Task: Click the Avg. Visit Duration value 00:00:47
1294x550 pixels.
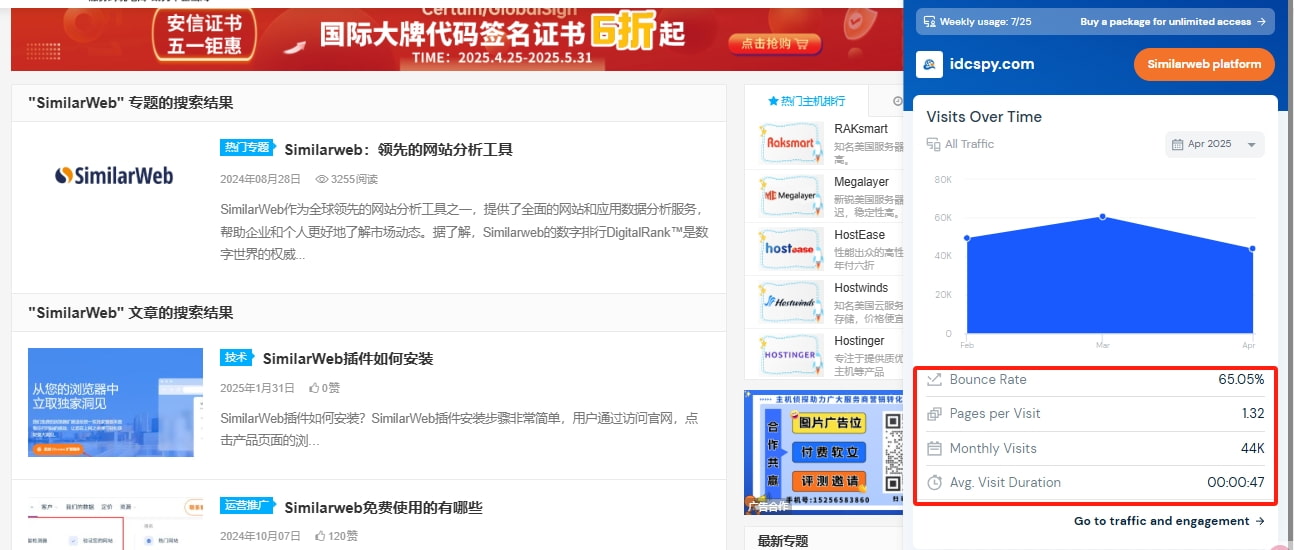Action: click(x=1236, y=482)
